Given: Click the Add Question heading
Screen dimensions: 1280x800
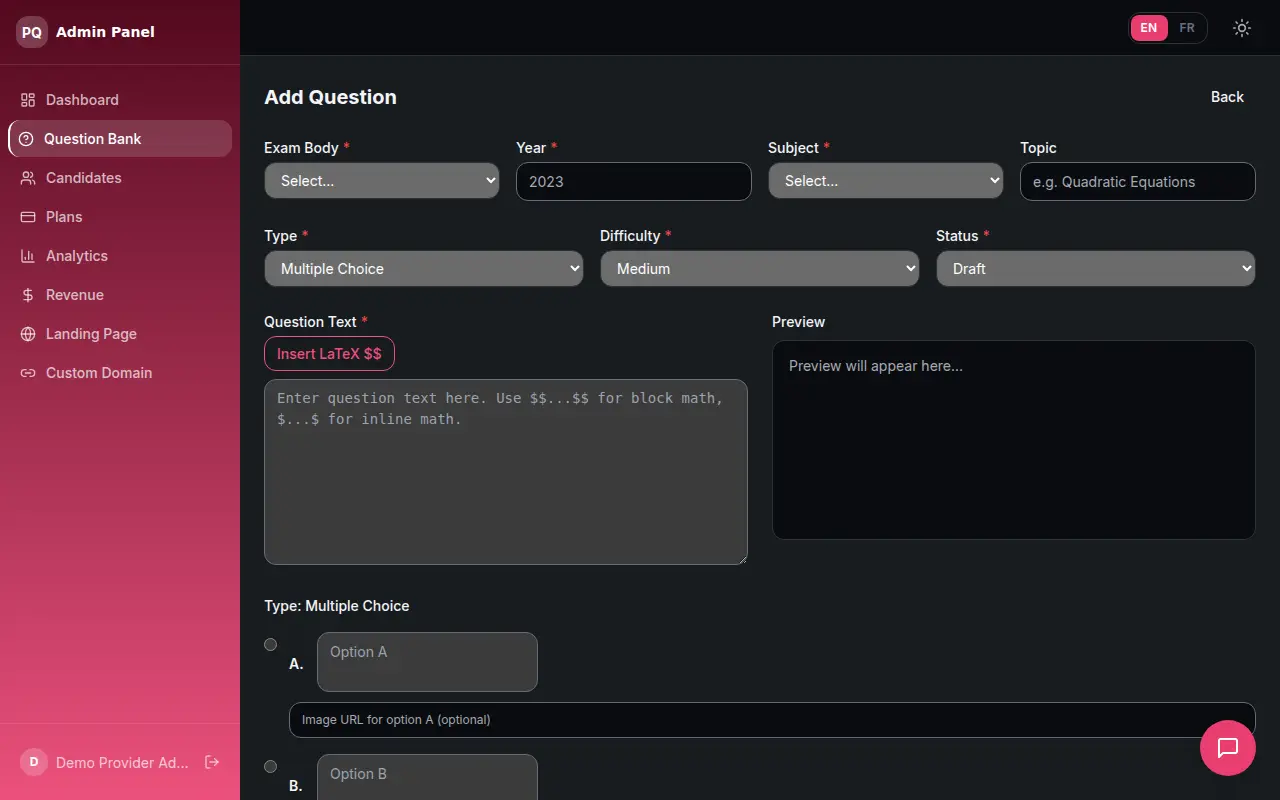Looking at the screenshot, I should click(330, 97).
